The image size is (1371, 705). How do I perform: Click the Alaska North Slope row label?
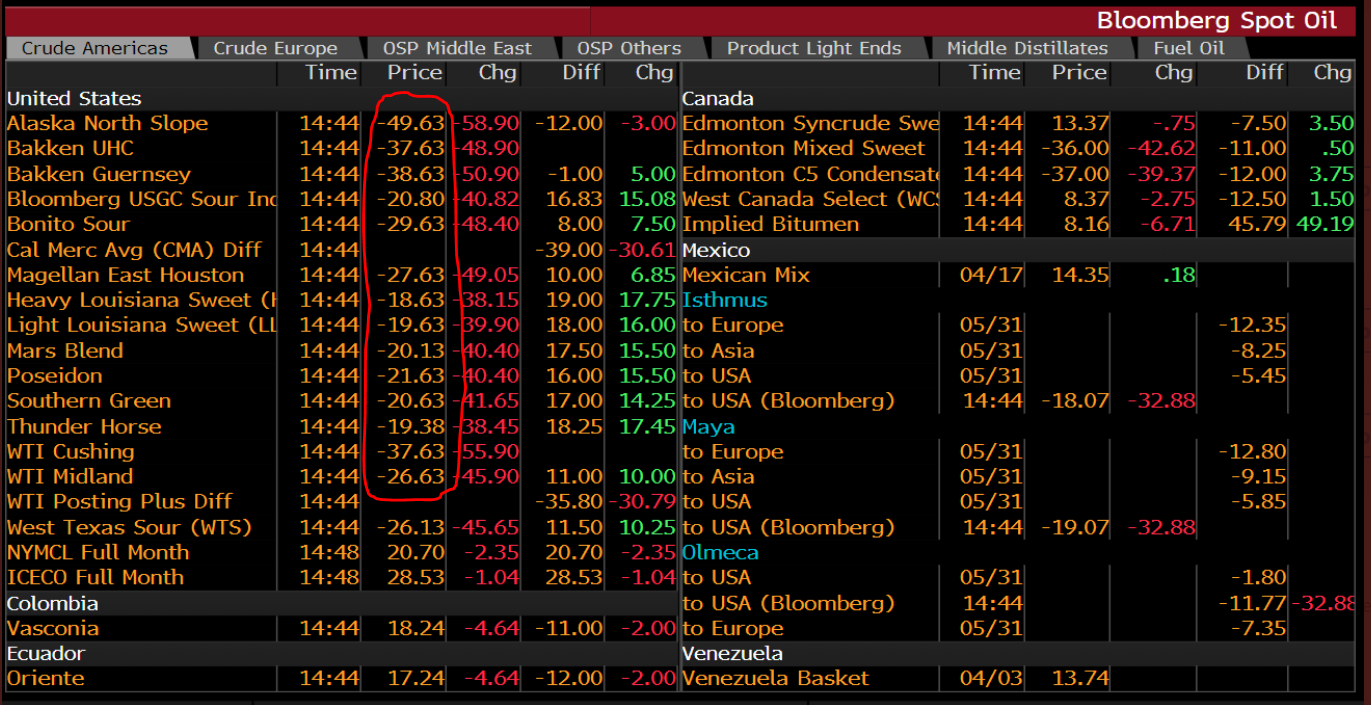point(107,123)
